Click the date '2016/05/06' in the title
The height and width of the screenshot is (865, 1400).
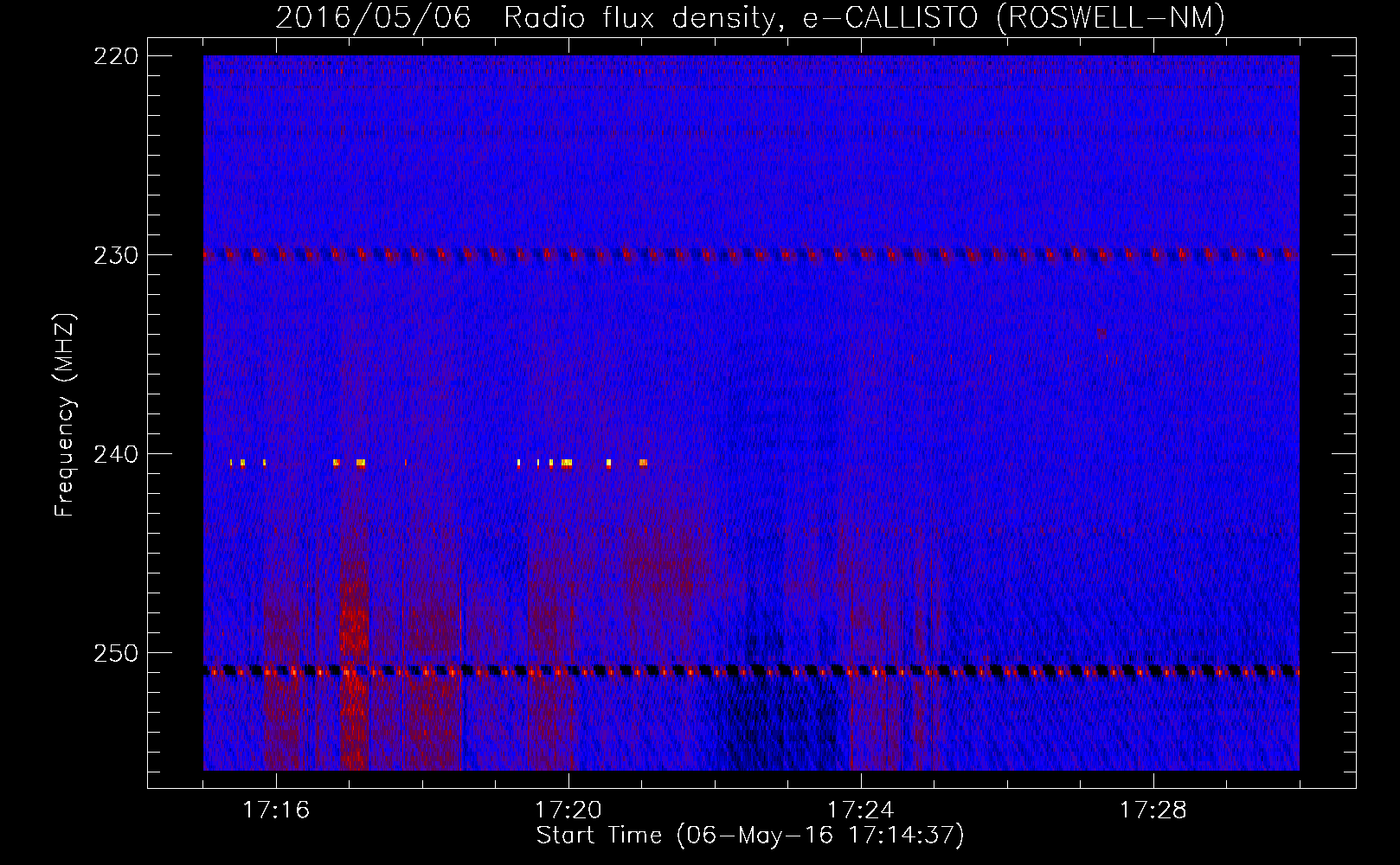(374, 17)
